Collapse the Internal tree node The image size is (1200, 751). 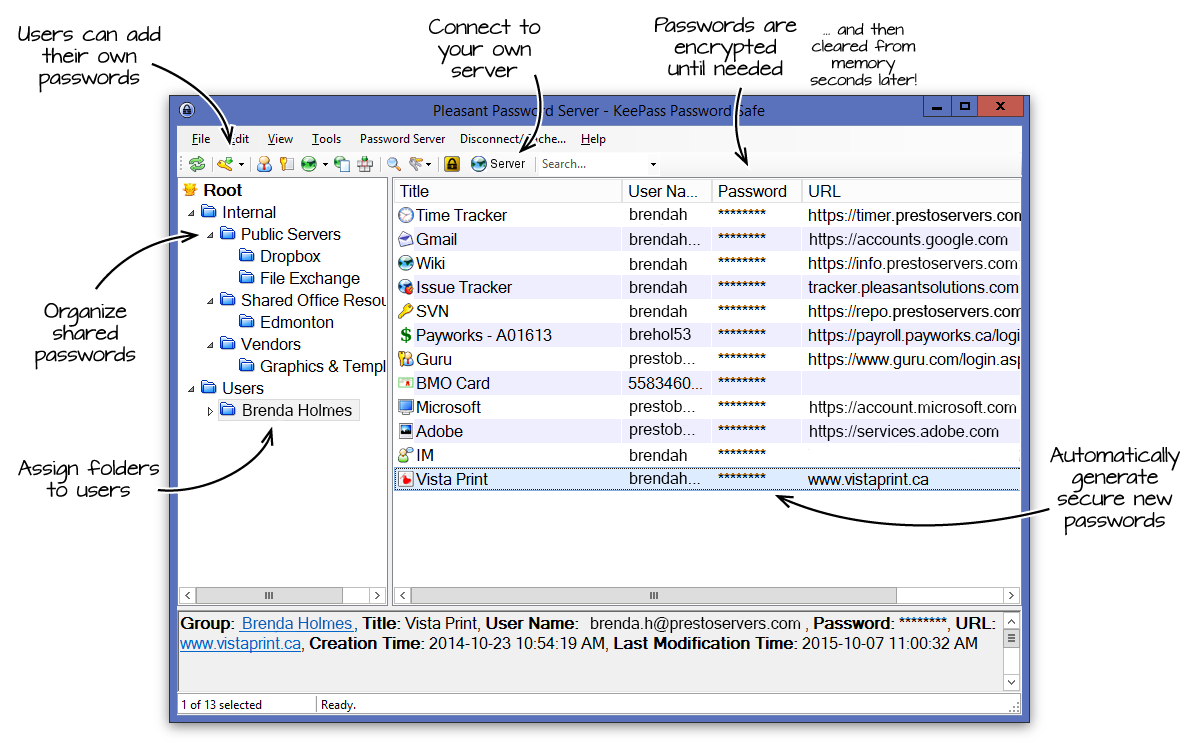(x=190, y=212)
